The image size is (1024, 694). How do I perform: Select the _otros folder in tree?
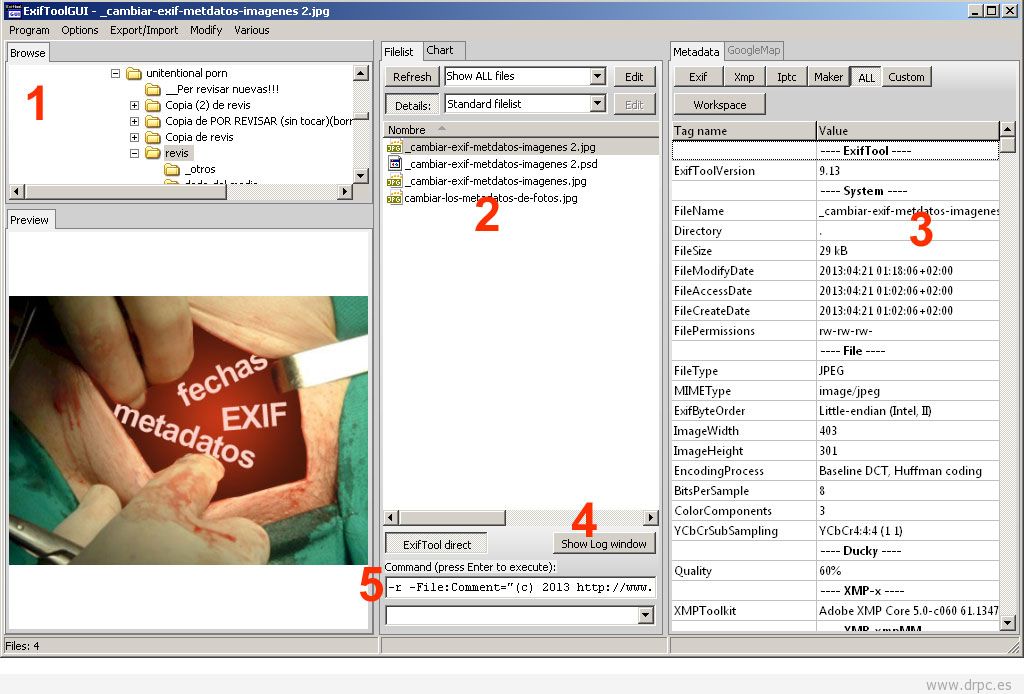pos(200,169)
